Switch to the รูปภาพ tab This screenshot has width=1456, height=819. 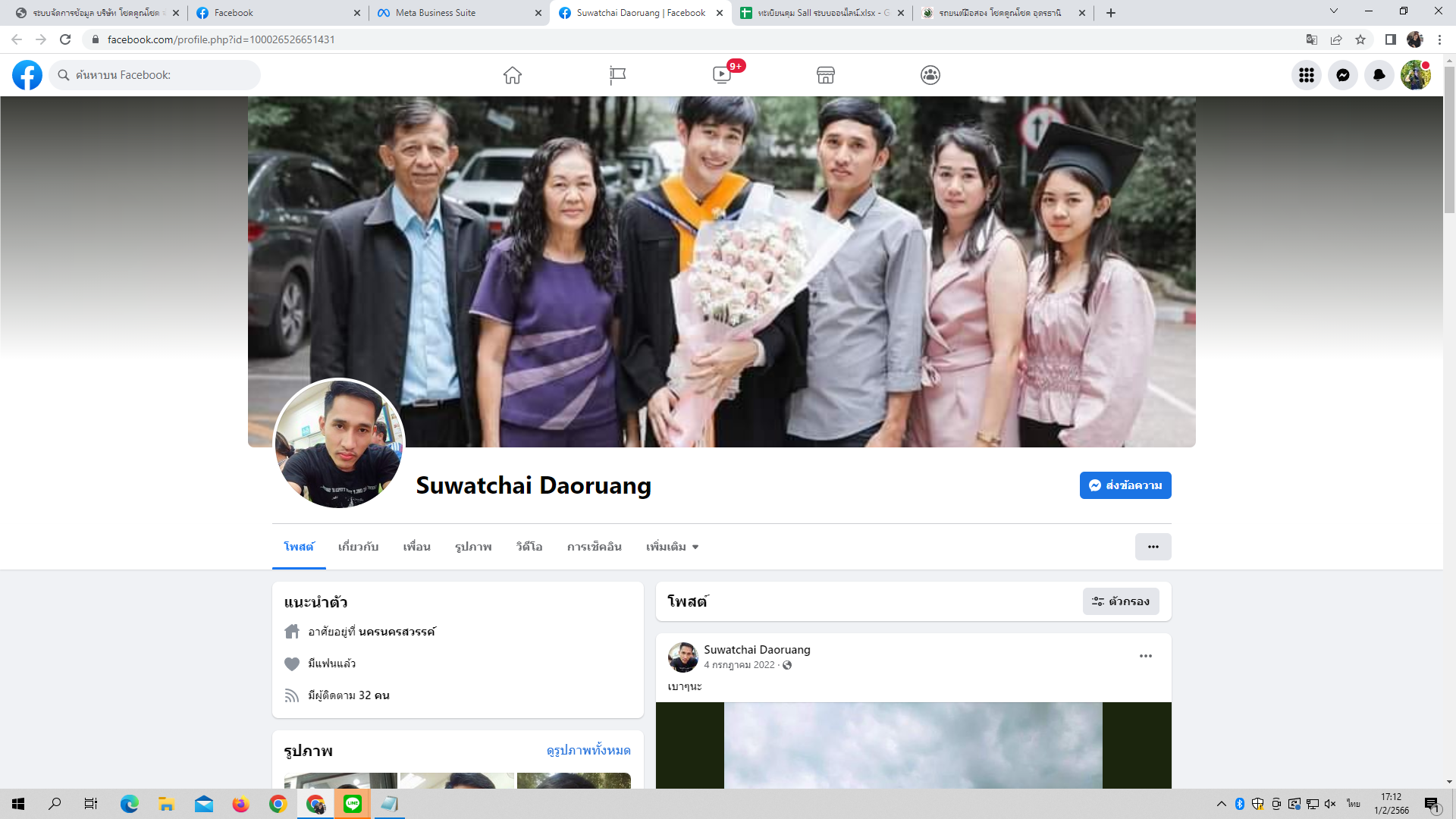pyautogui.click(x=473, y=547)
